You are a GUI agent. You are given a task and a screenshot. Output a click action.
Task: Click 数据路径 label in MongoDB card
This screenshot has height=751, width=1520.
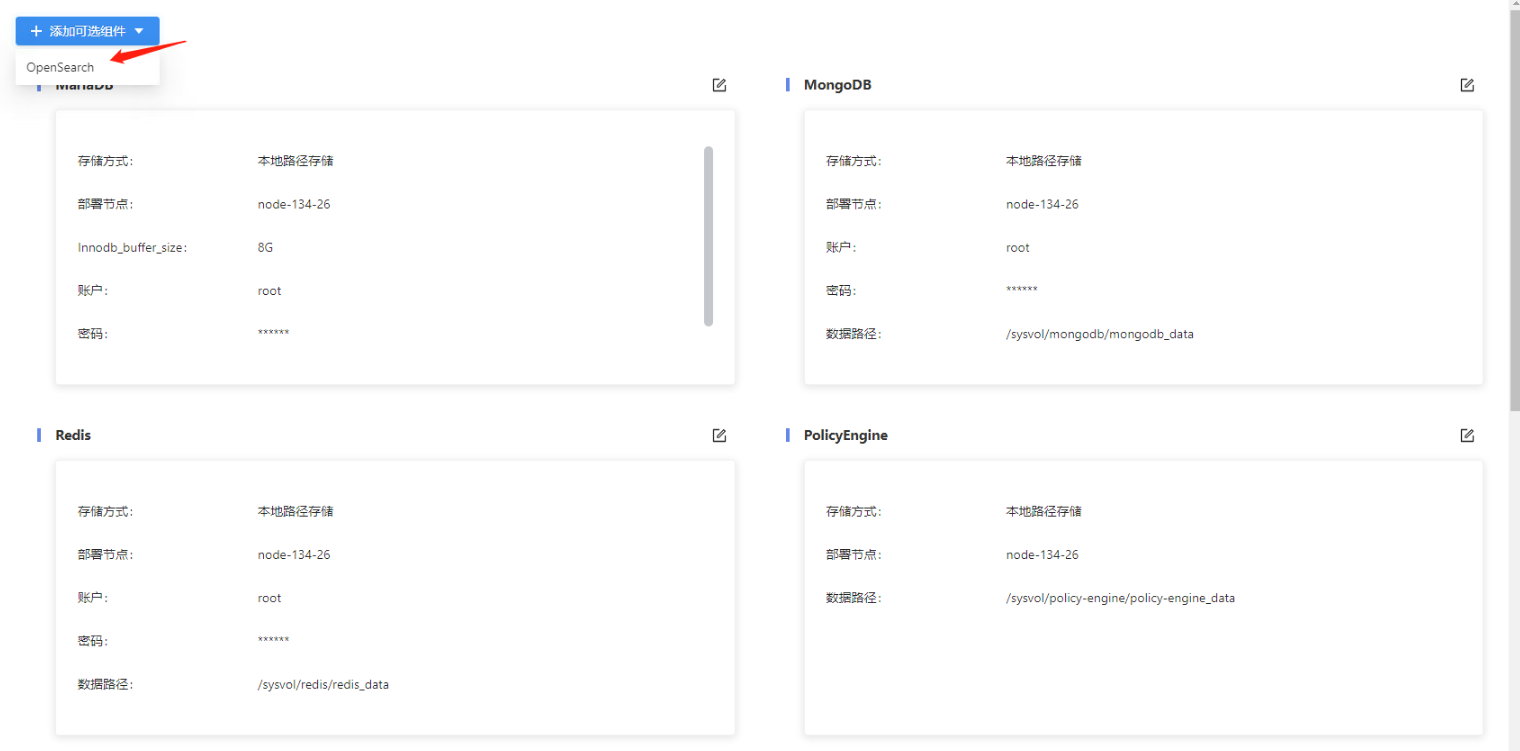click(854, 334)
